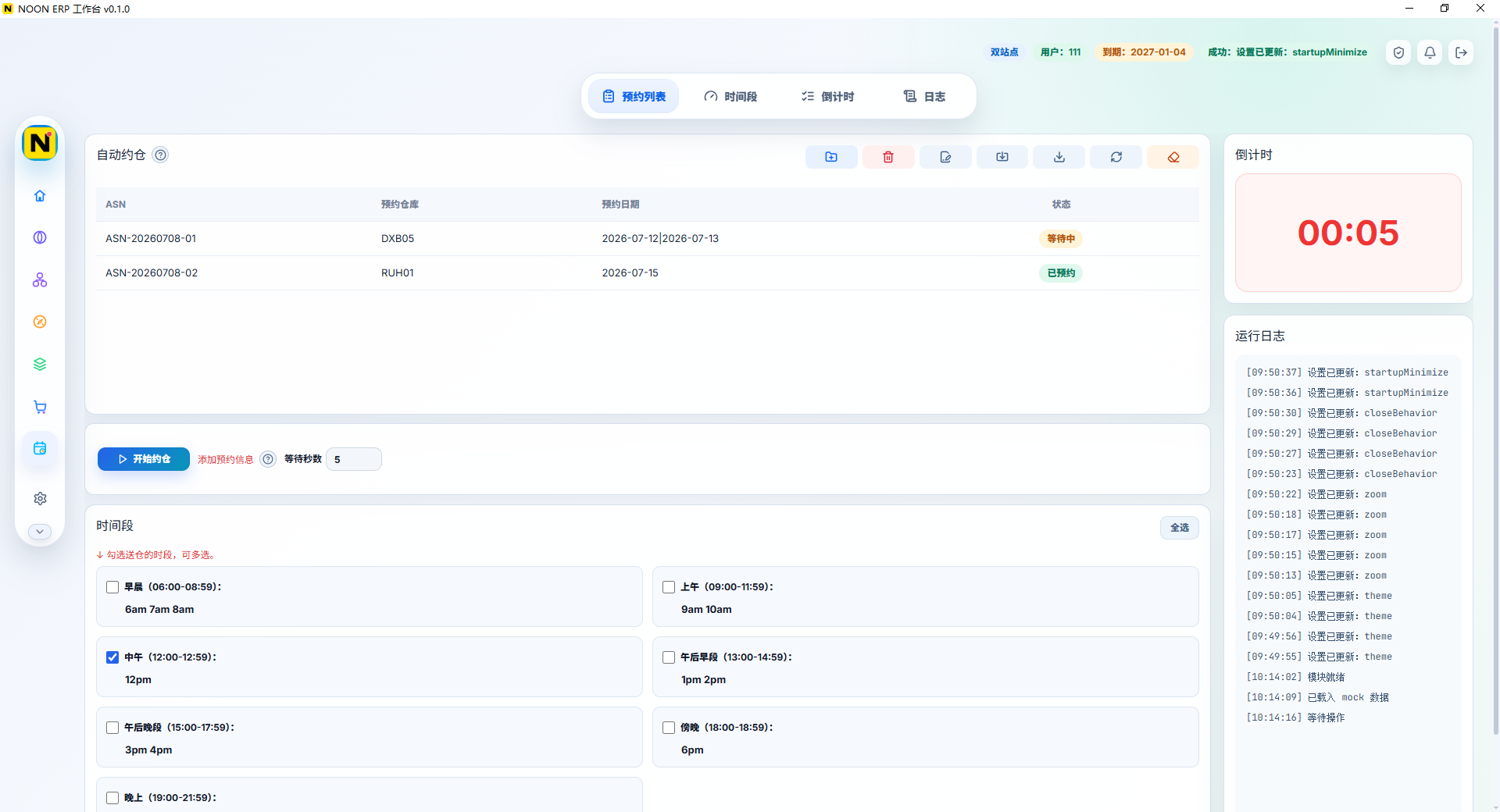Select the calendar booking sidebar icon

[x=40, y=448]
